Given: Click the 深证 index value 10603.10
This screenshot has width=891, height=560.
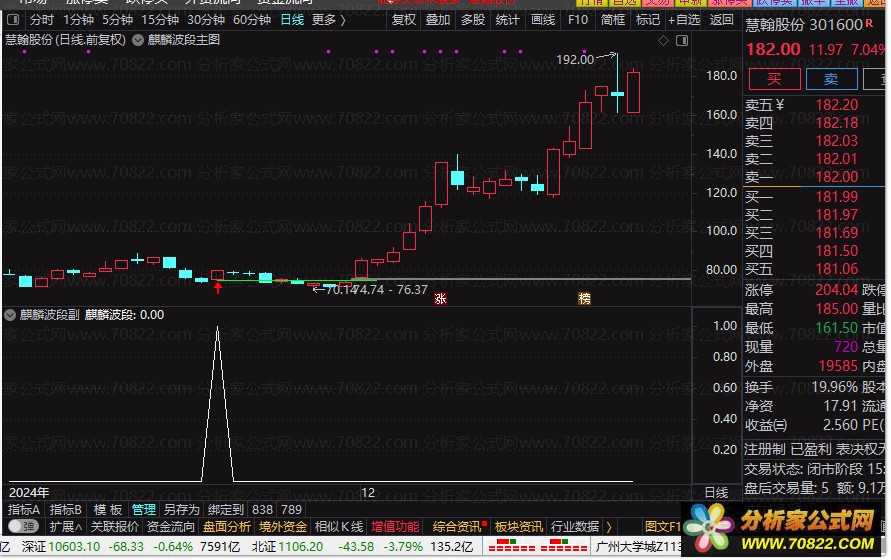Looking at the screenshot, I should tap(74, 547).
